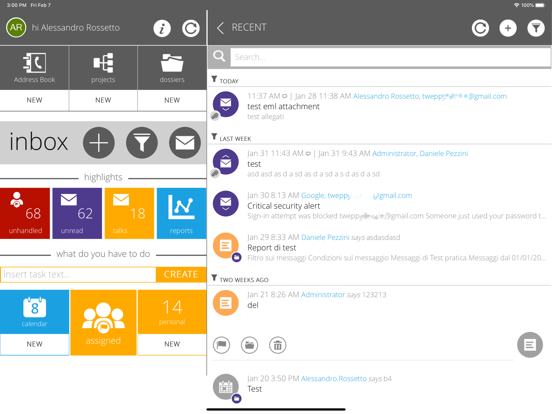Screen dimensions: 552x414
Task: Open the 'del' message
Action: tap(380, 303)
